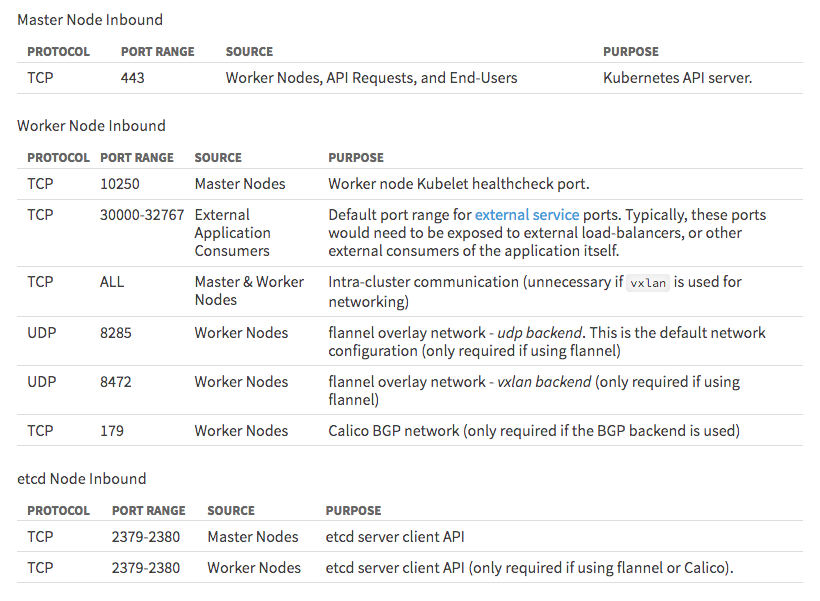The height and width of the screenshot is (601, 820).
Task: Select External Application Consumers source cell
Action: 233,233
